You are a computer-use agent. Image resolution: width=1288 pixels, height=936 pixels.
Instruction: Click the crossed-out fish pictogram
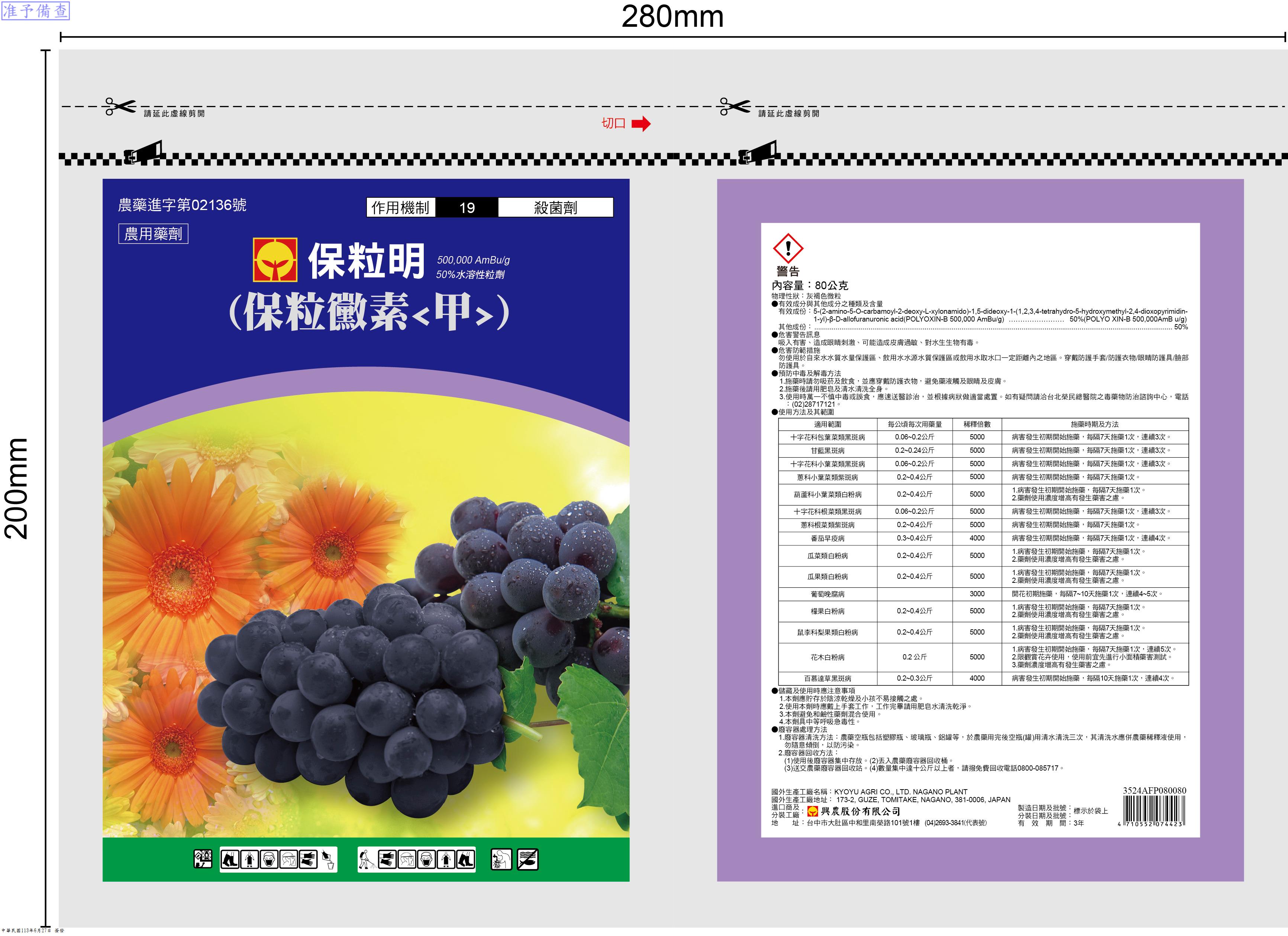[527, 859]
